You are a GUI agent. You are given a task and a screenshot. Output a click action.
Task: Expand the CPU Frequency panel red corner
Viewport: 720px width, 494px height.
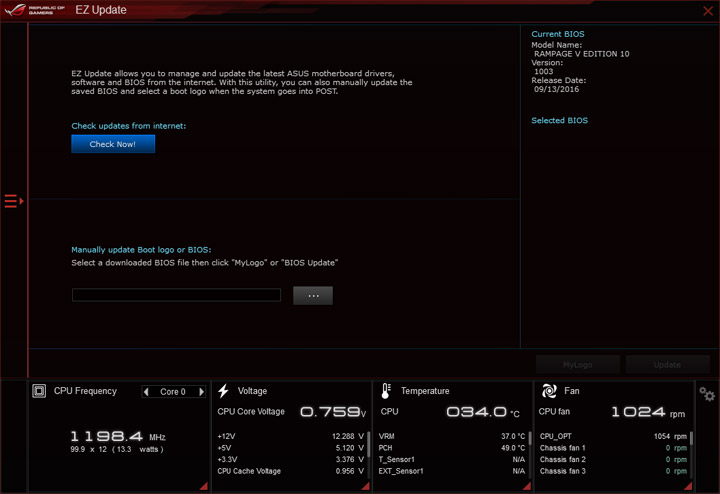tap(204, 486)
